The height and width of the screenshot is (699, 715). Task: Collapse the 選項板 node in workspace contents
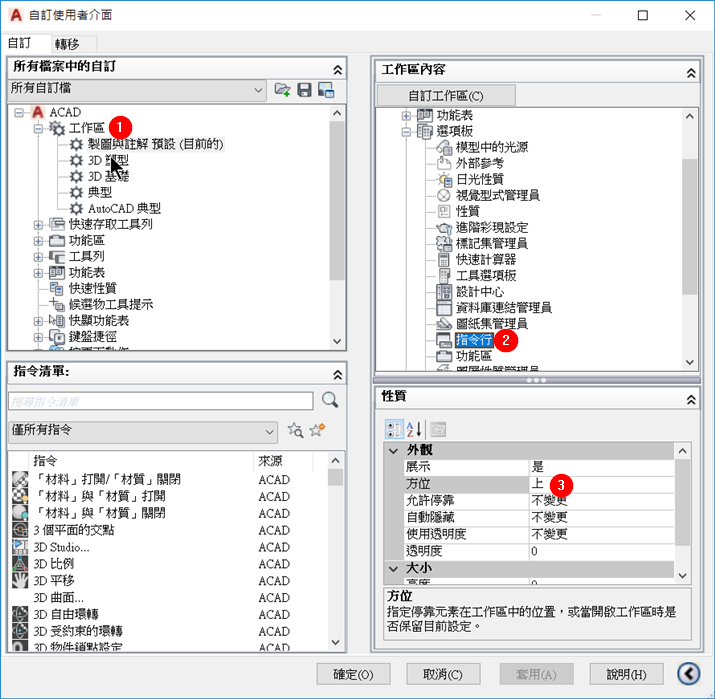[x=406, y=132]
